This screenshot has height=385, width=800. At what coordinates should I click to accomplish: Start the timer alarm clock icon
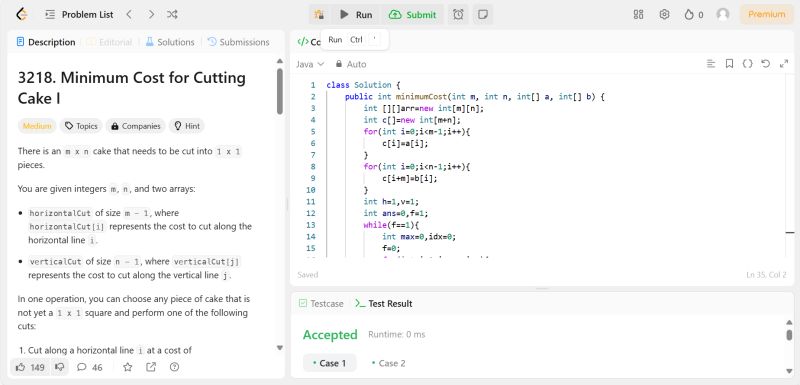[458, 14]
